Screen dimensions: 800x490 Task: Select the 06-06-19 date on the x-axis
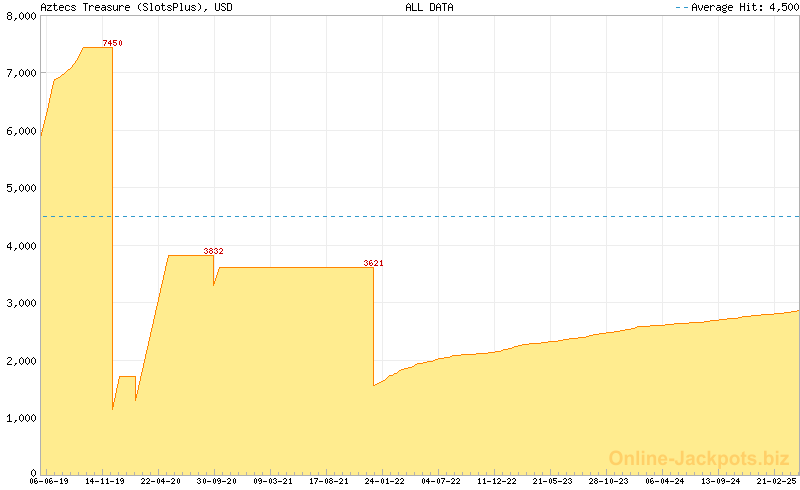pos(49,481)
